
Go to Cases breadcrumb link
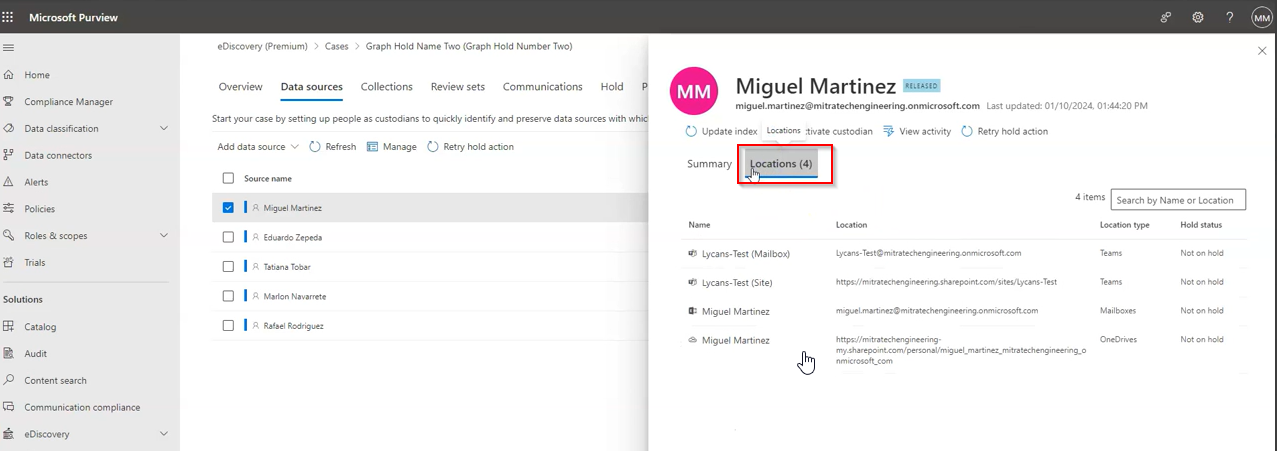(x=337, y=46)
